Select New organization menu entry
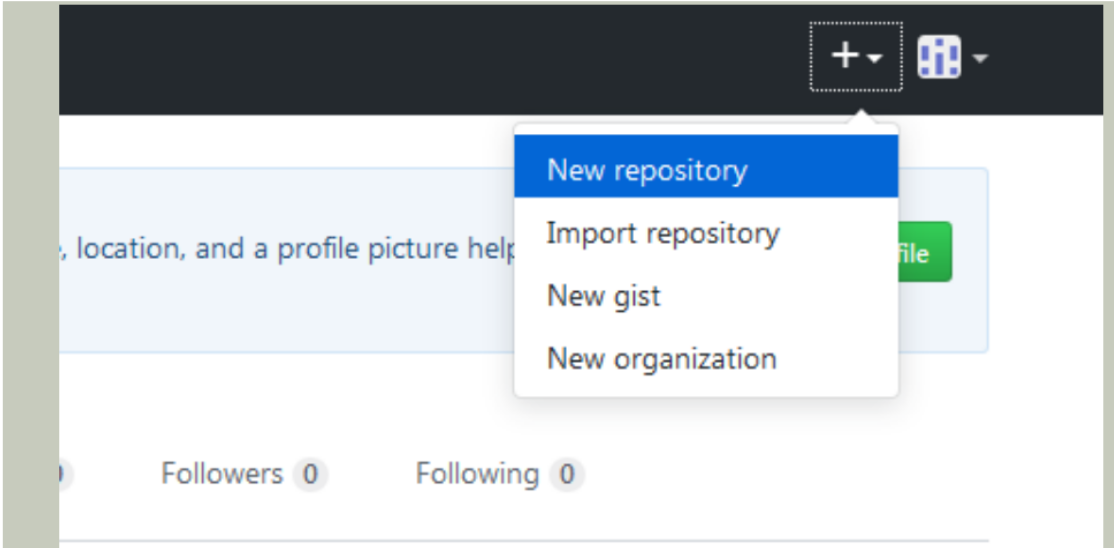 [662, 359]
